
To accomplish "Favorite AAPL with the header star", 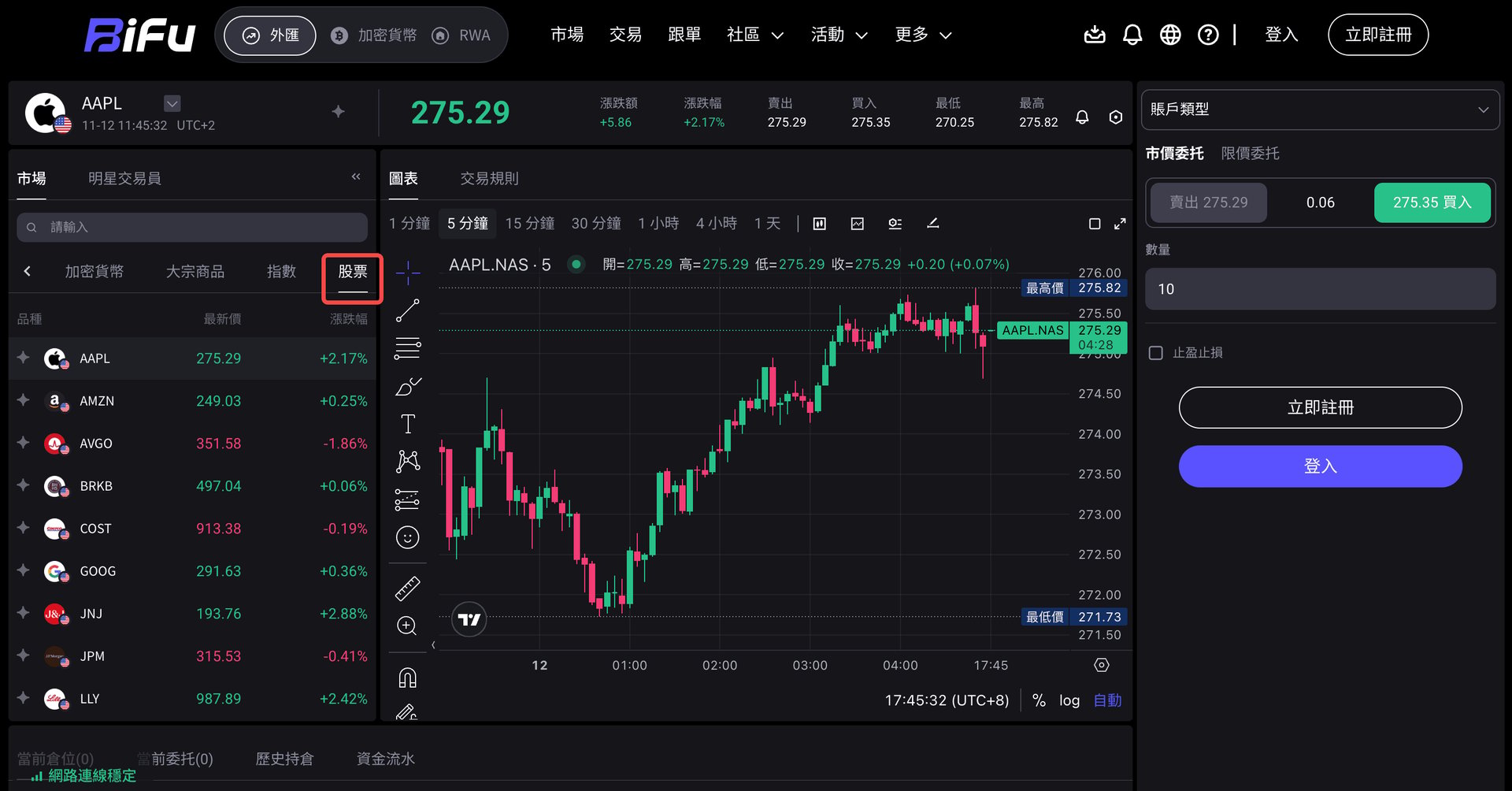I will pos(339,112).
